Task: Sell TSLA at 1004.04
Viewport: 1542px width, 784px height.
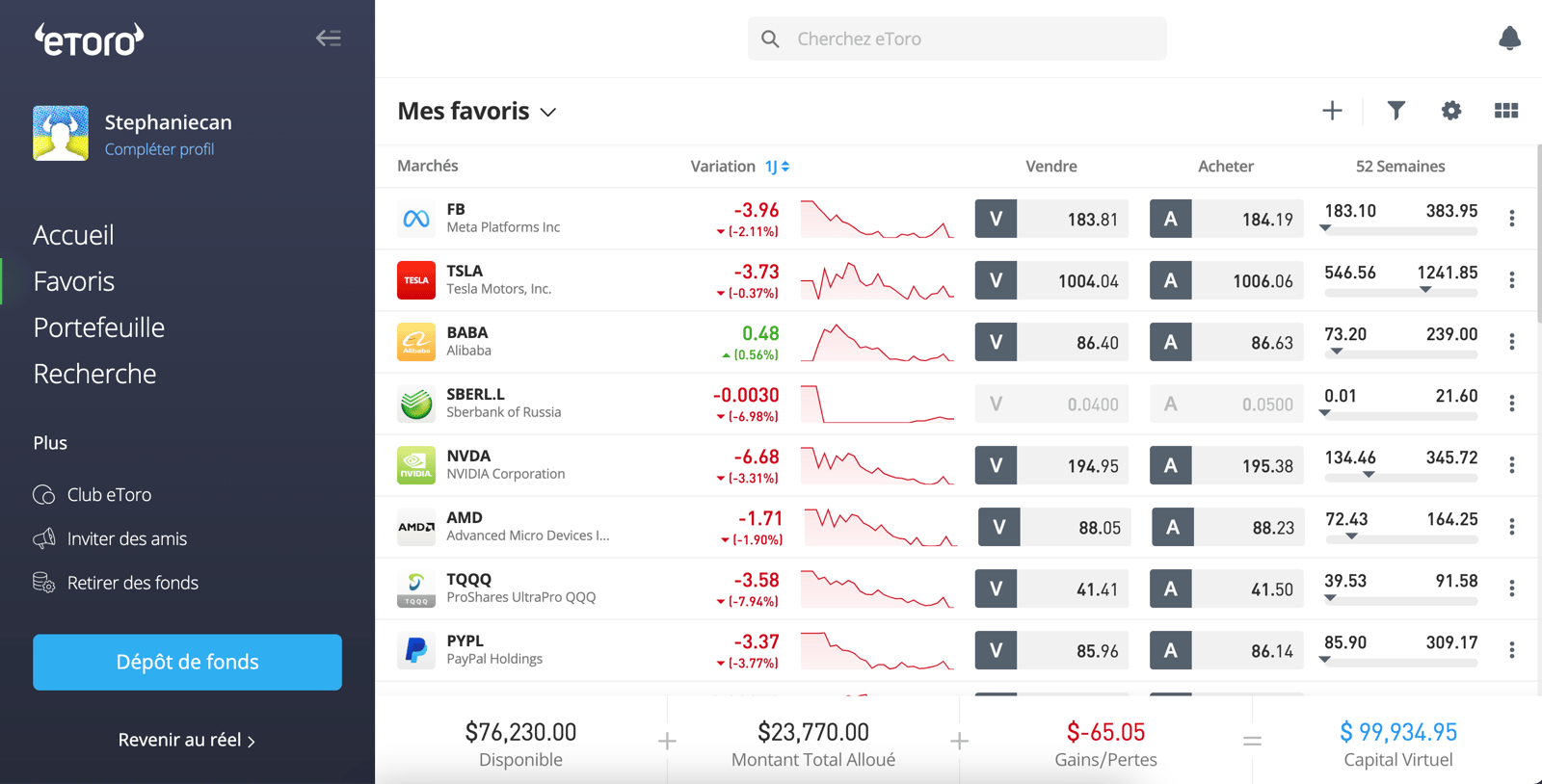Action: 1051,280
